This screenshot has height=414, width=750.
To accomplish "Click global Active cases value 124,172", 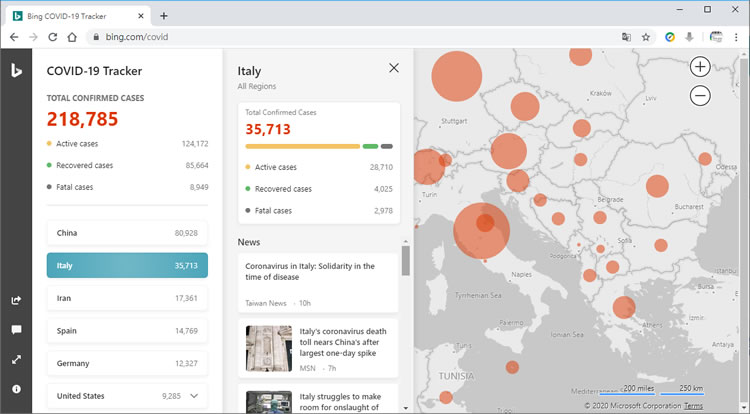I will [x=195, y=143].
